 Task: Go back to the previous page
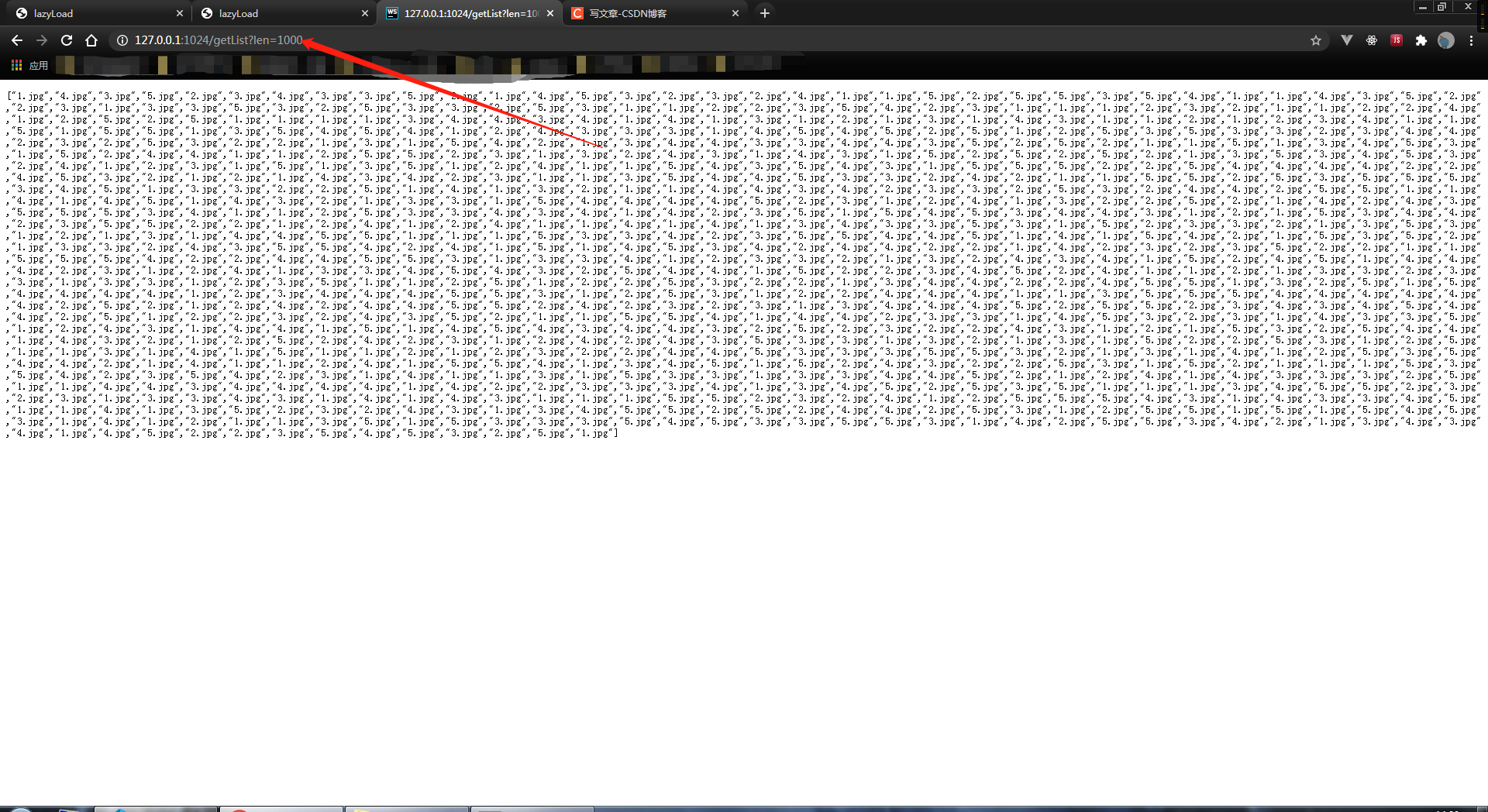(17, 40)
